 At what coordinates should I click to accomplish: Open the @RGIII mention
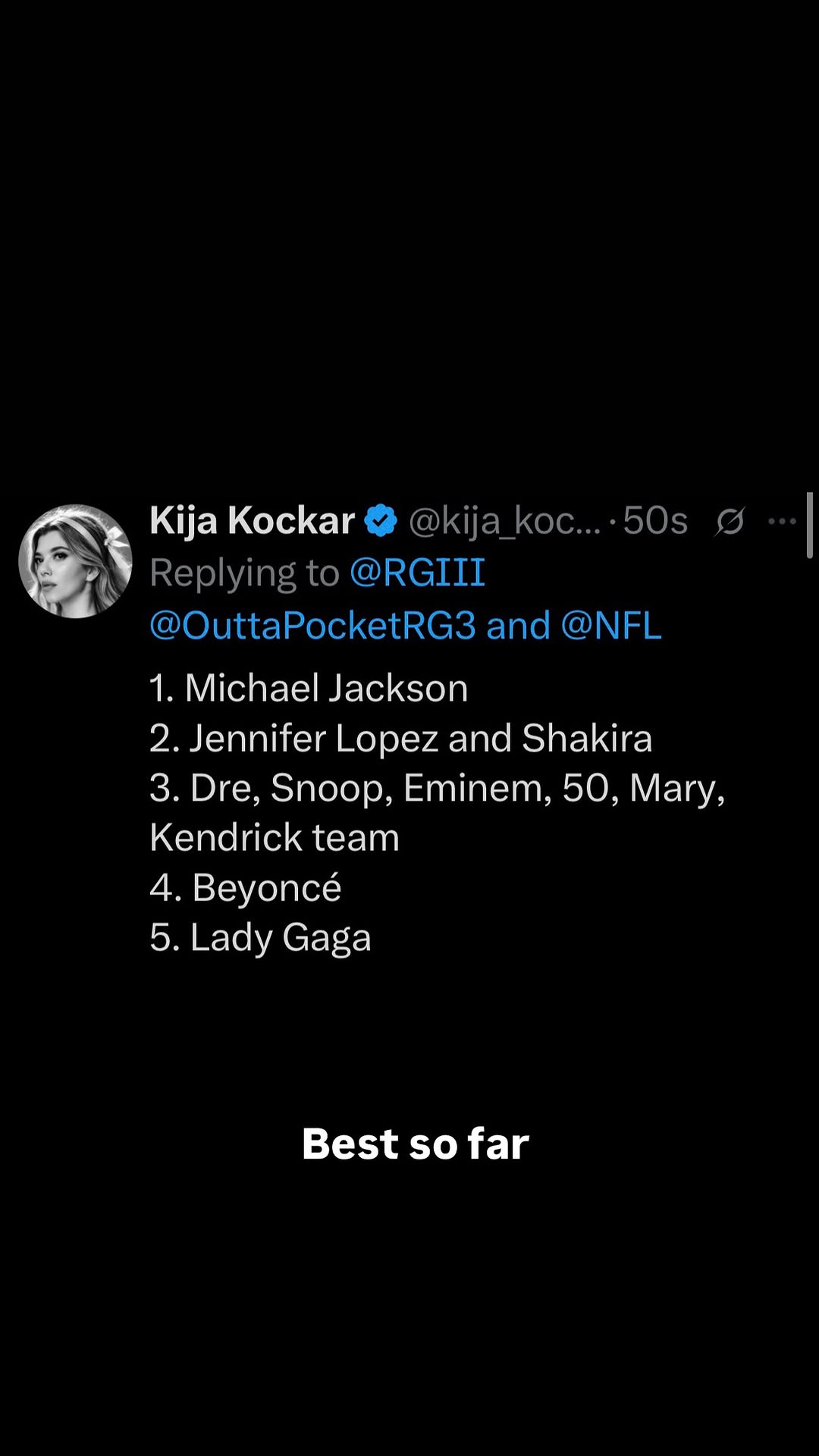point(417,573)
